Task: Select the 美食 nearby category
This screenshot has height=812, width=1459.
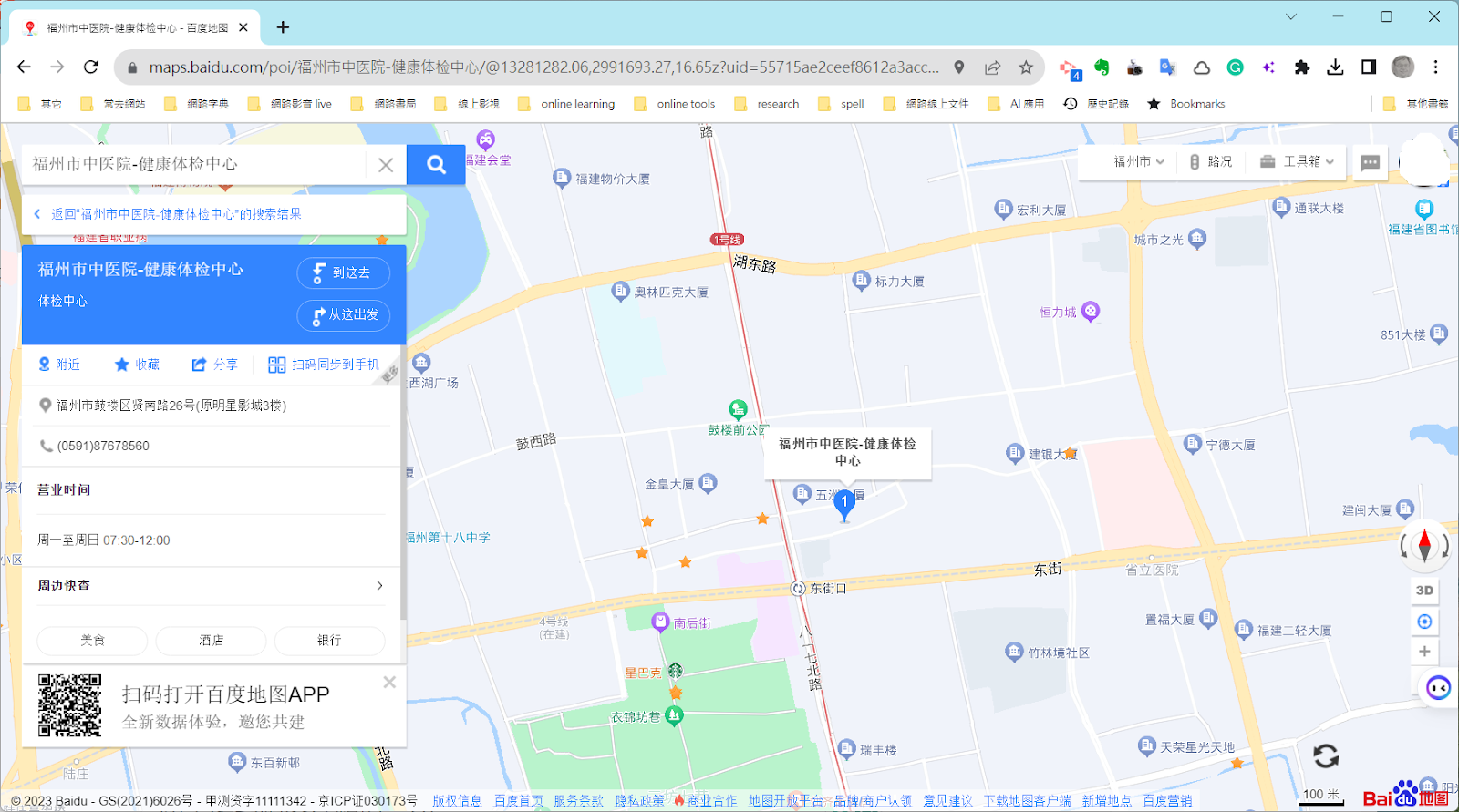Action: point(92,641)
